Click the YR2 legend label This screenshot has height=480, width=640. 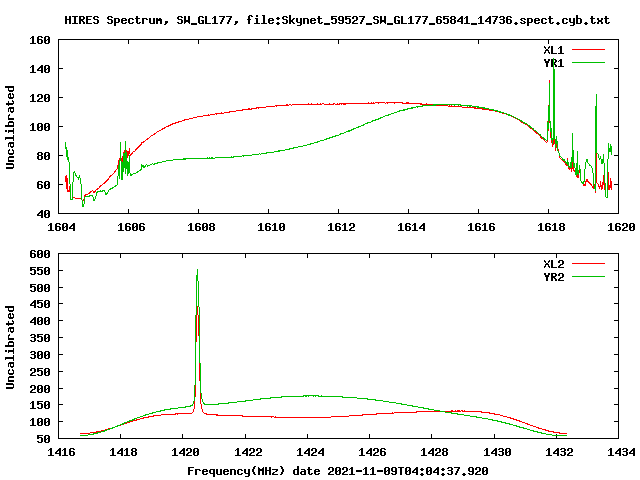click(x=554, y=277)
